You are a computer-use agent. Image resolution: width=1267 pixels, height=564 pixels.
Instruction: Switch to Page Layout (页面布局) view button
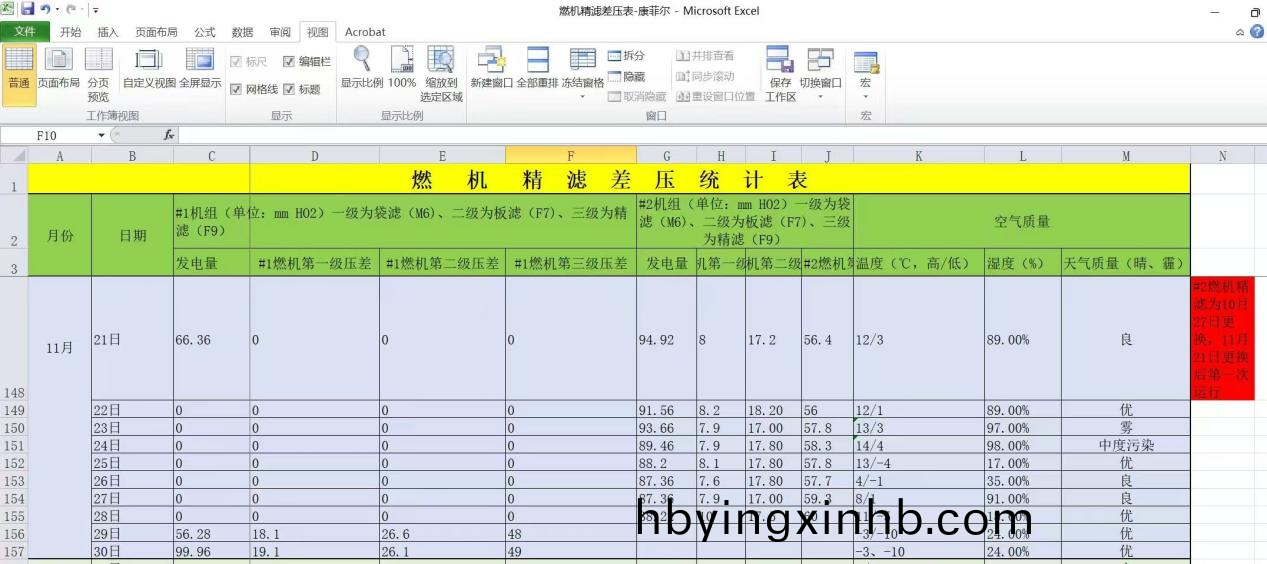[58, 70]
